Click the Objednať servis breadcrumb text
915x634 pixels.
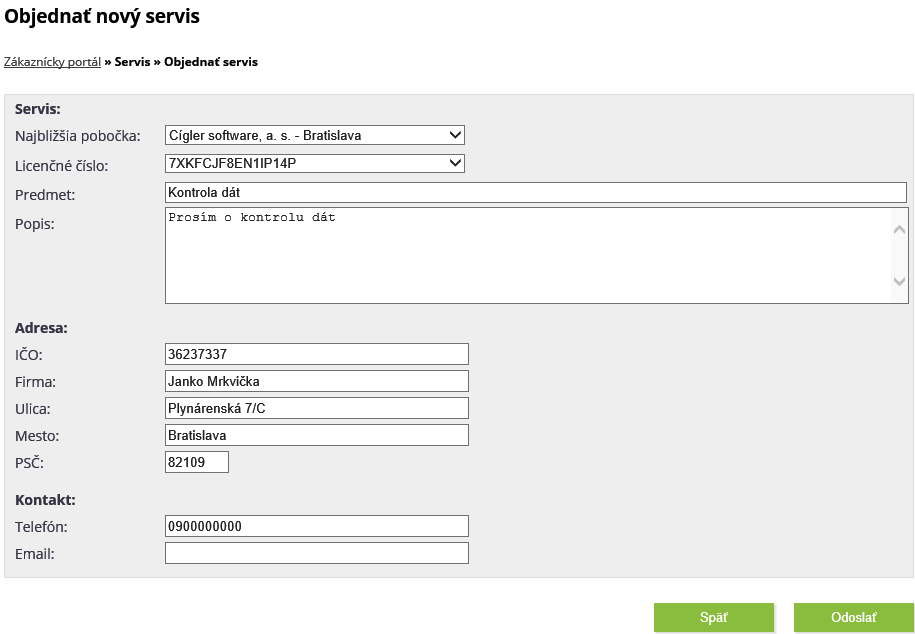(x=211, y=62)
